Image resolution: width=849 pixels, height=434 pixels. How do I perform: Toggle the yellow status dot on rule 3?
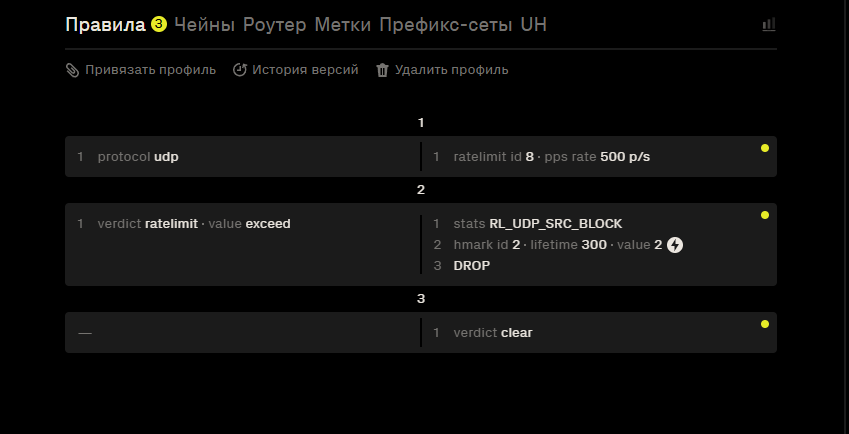[765, 324]
